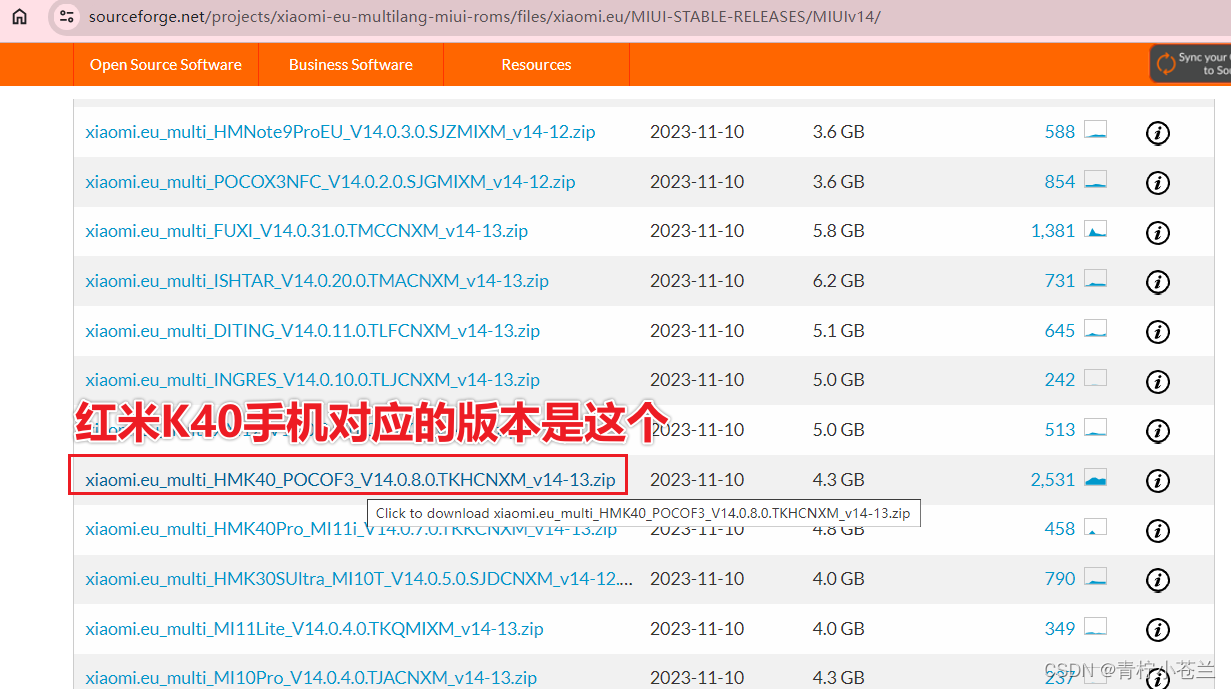The width and height of the screenshot is (1231, 689).
Task: View info icon for HMK30SUltra row
Action: point(1157,580)
